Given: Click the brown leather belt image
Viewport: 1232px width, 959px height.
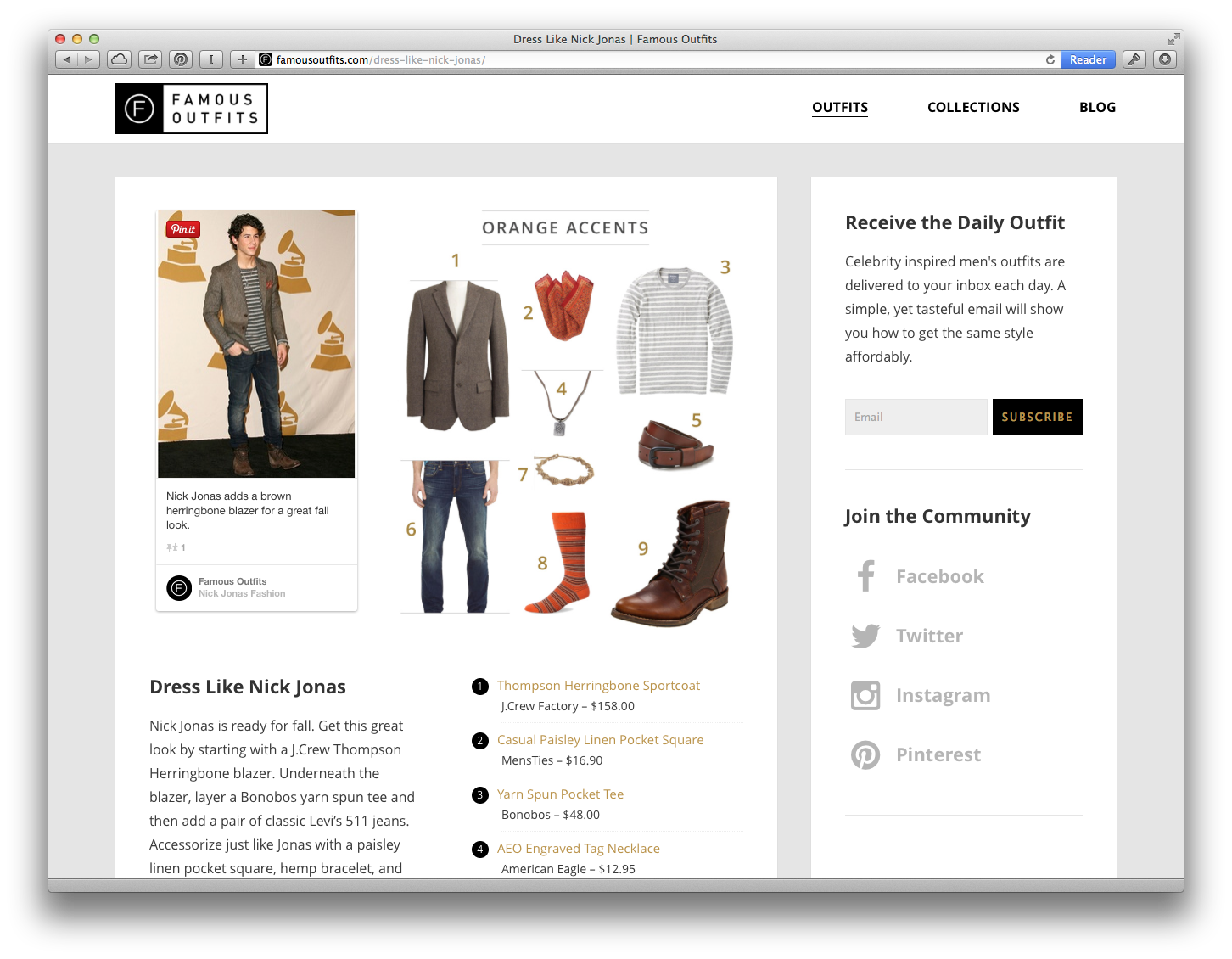Looking at the screenshot, I should click(x=675, y=445).
